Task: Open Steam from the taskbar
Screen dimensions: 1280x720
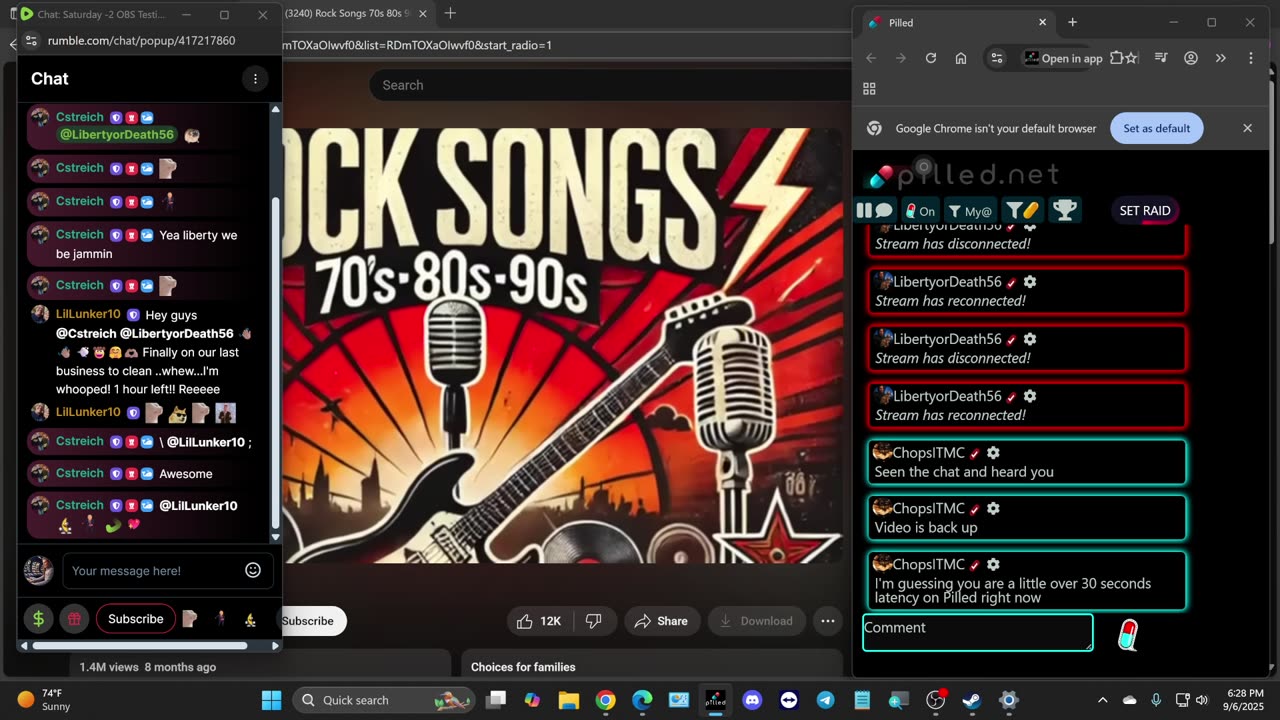Action: 972,700
